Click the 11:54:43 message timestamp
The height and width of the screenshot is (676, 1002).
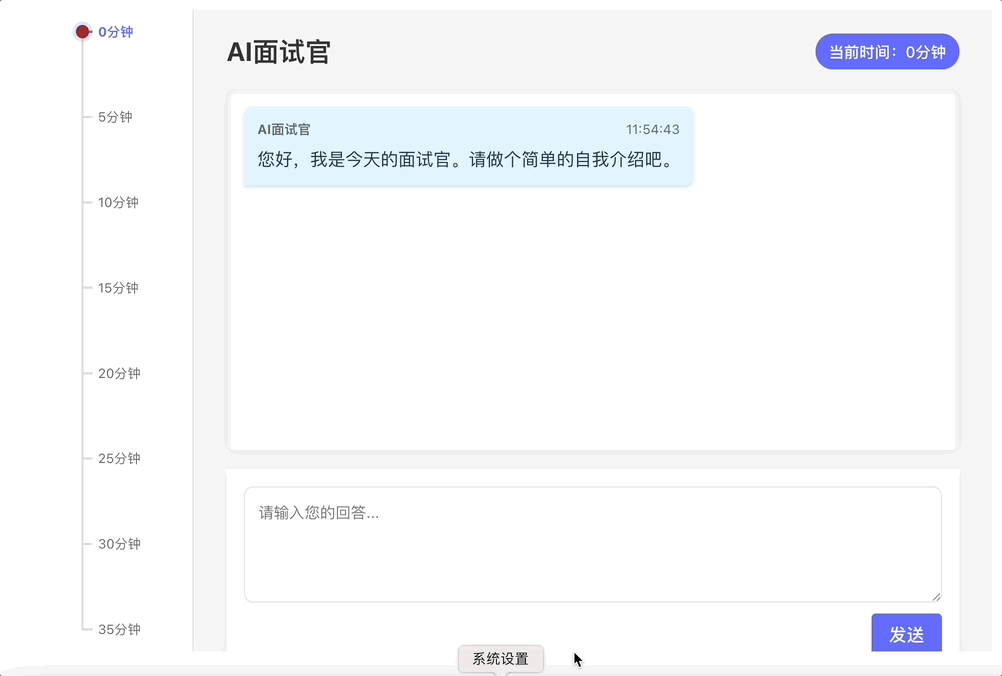coord(653,129)
